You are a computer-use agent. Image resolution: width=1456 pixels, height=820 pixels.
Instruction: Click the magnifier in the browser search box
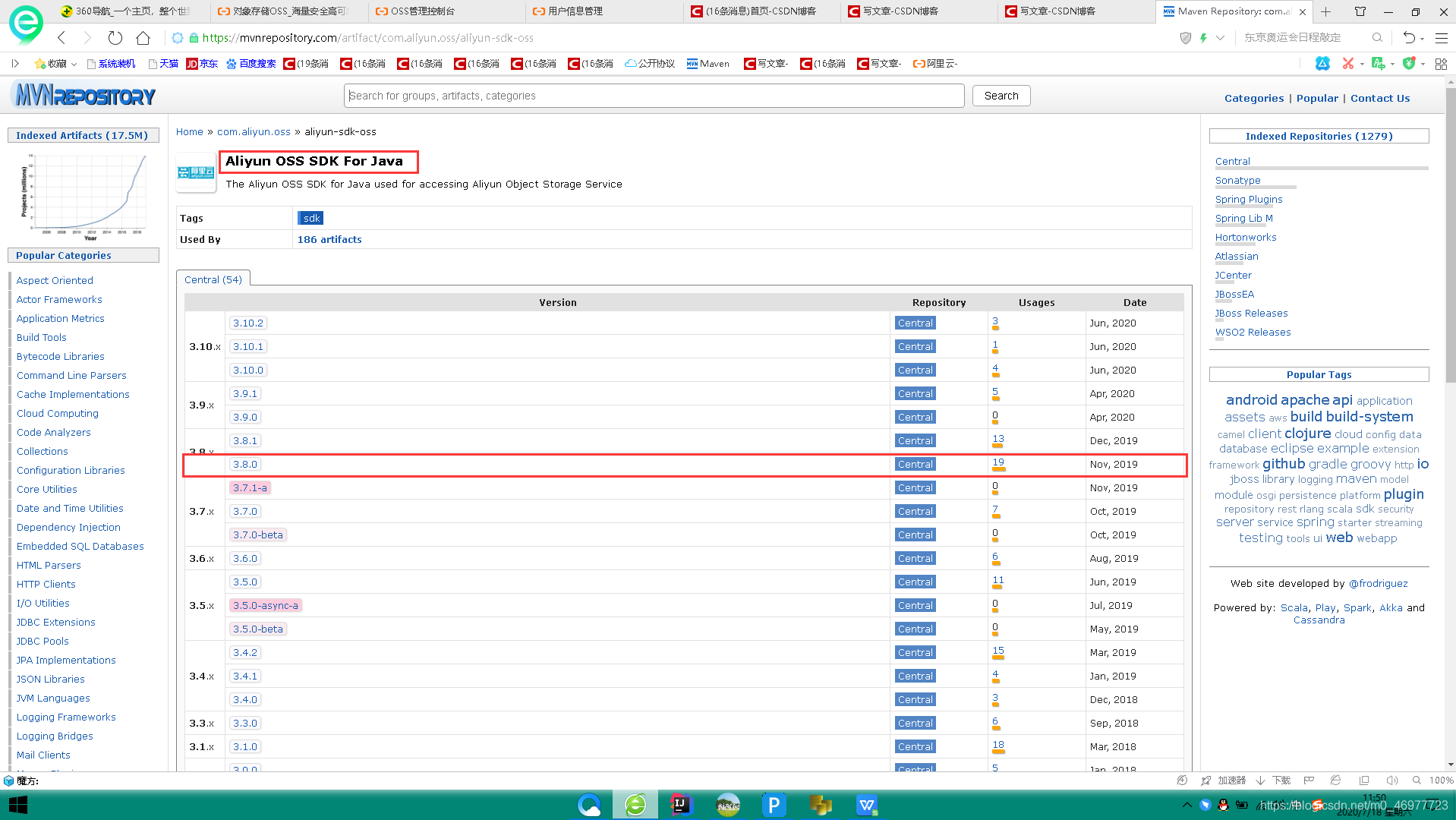1377,38
